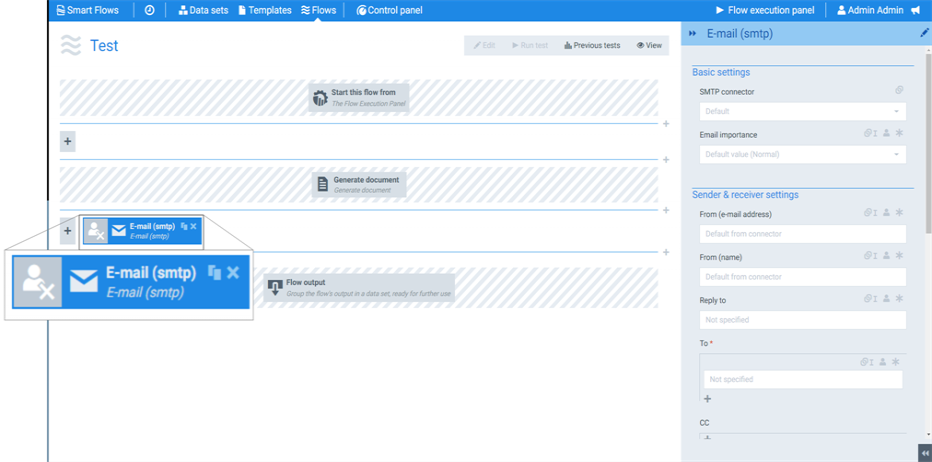Focus the From (name) input field

[803, 276]
